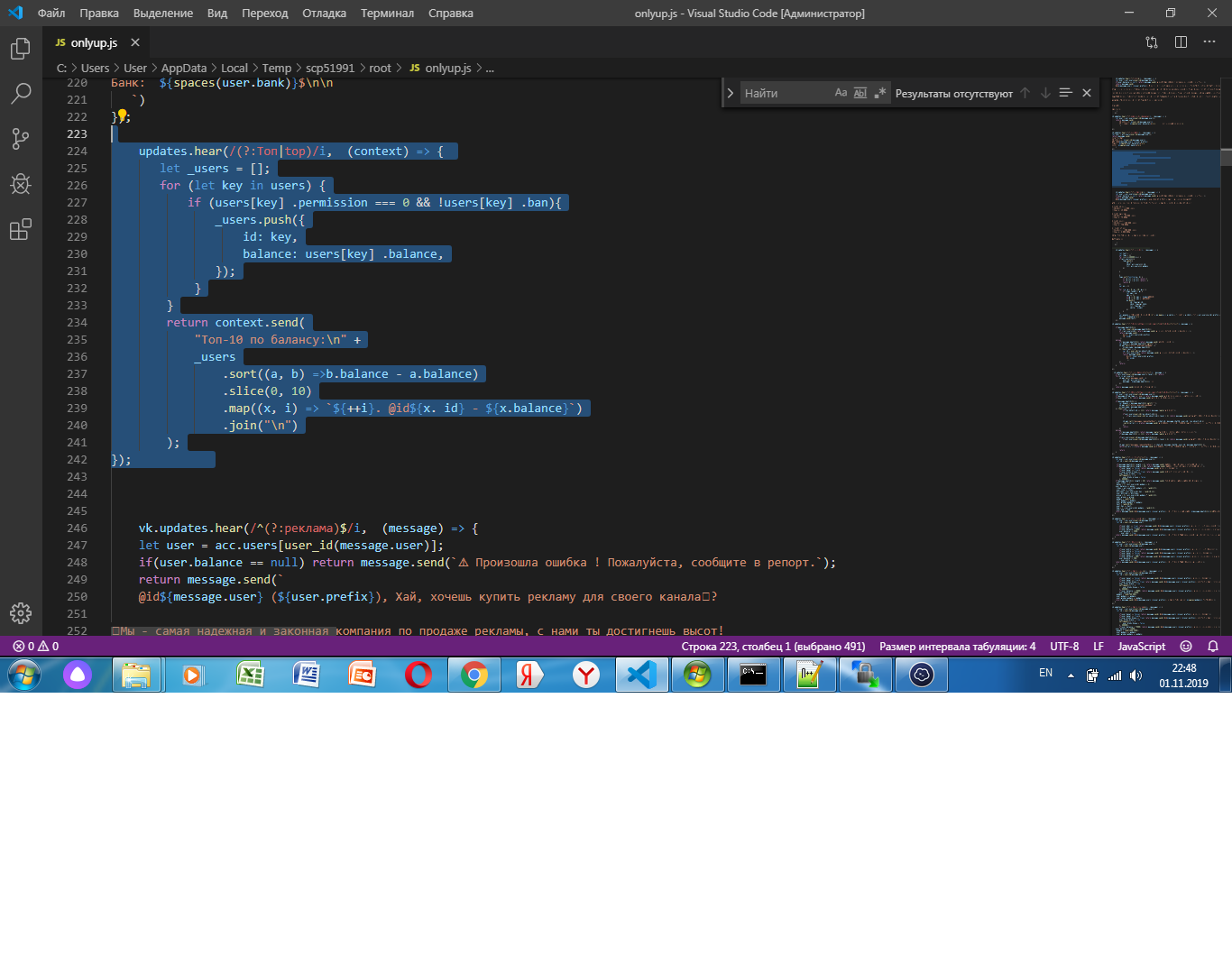Open Google Chrome from the taskbar
The height and width of the screenshot is (974, 1232).
[474, 675]
